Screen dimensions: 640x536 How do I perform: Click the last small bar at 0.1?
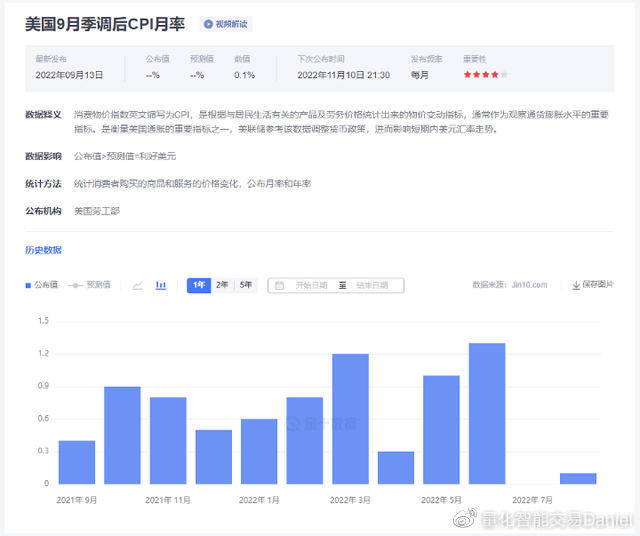pyautogui.click(x=578, y=478)
